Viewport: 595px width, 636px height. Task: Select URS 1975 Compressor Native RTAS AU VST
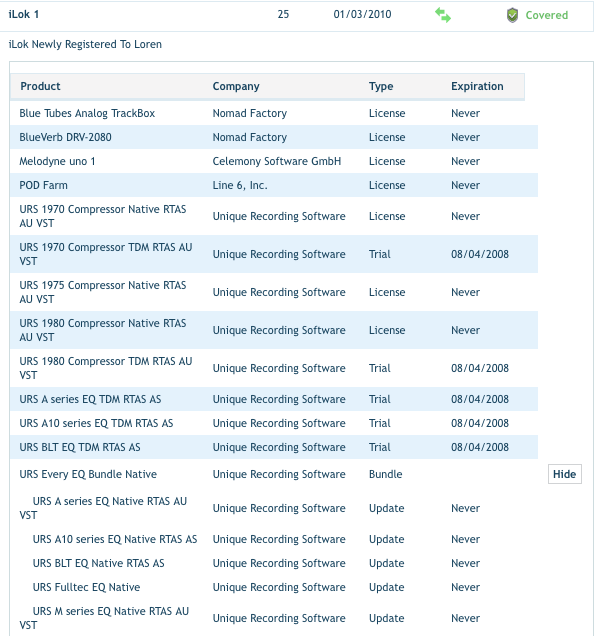103,292
